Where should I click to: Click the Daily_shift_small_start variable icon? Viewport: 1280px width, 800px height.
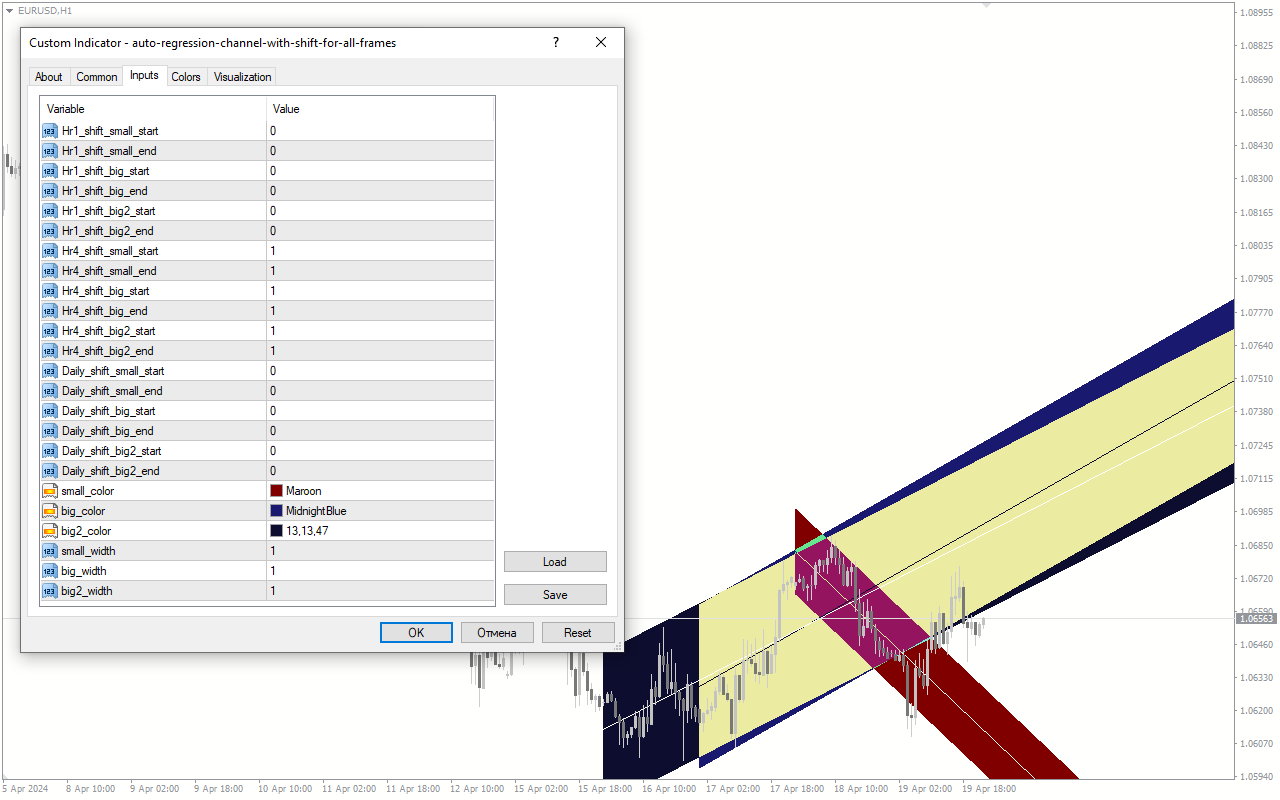point(50,371)
